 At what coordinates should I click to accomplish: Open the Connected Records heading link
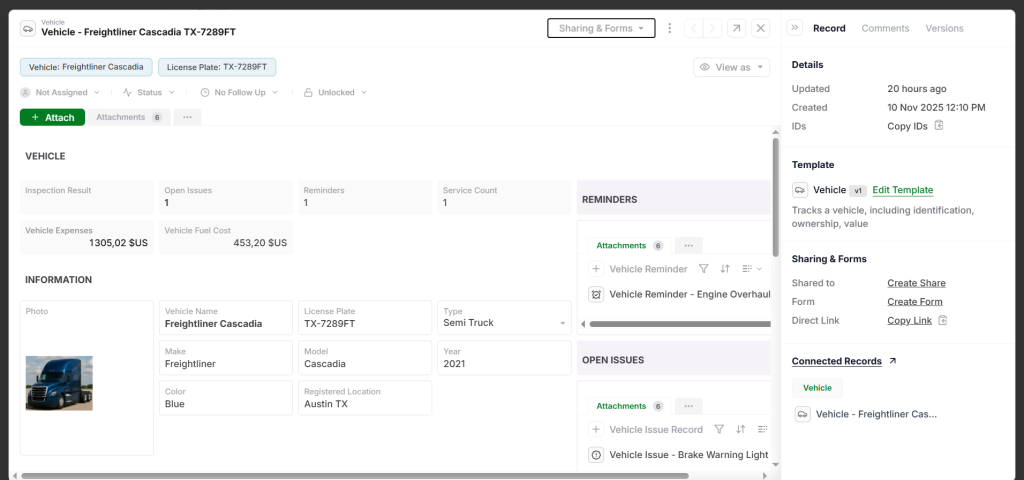(837, 361)
